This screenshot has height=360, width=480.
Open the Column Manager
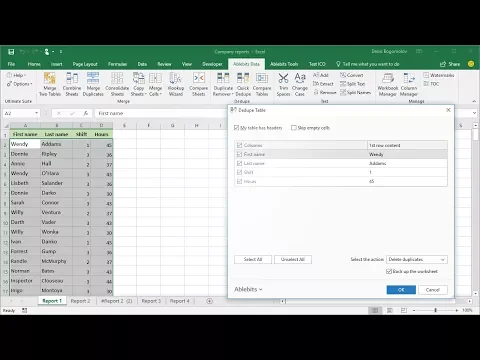pyautogui.click(x=409, y=84)
